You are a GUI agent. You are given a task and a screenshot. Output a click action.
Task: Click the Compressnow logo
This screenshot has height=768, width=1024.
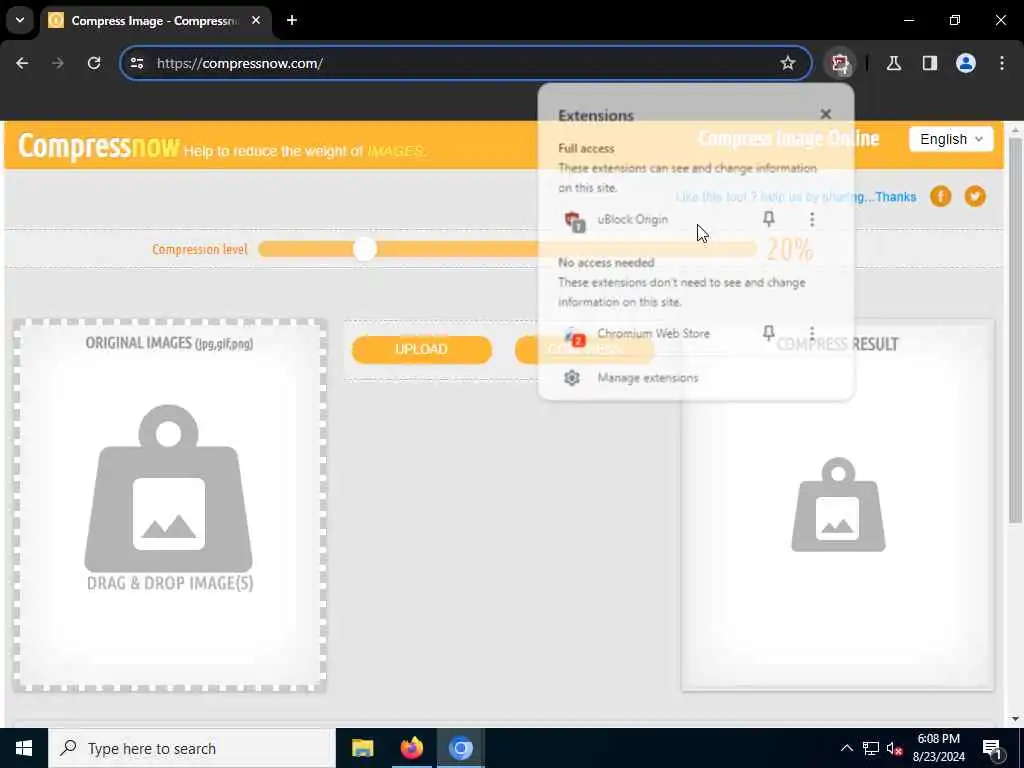(x=98, y=146)
